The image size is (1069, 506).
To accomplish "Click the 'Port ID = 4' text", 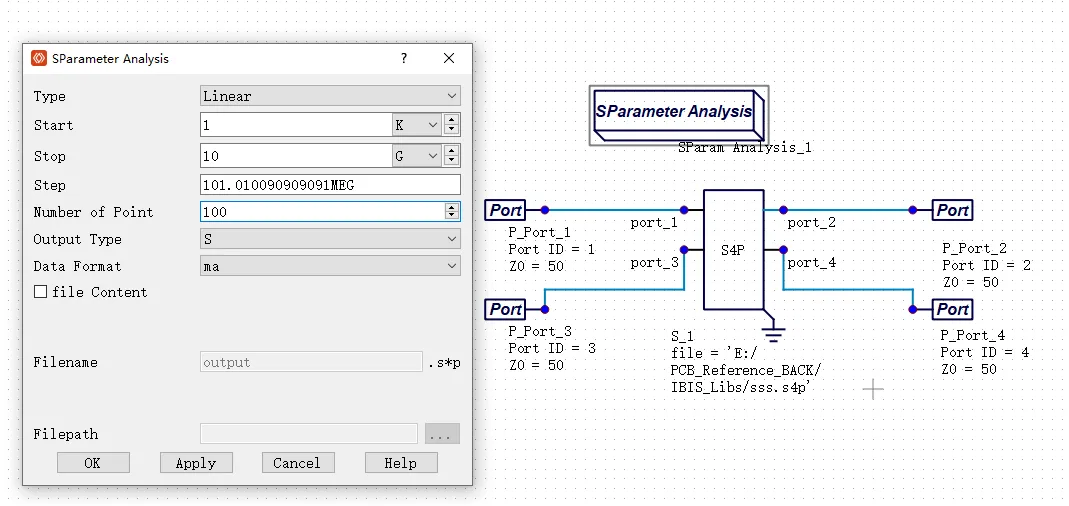I will click(984, 353).
